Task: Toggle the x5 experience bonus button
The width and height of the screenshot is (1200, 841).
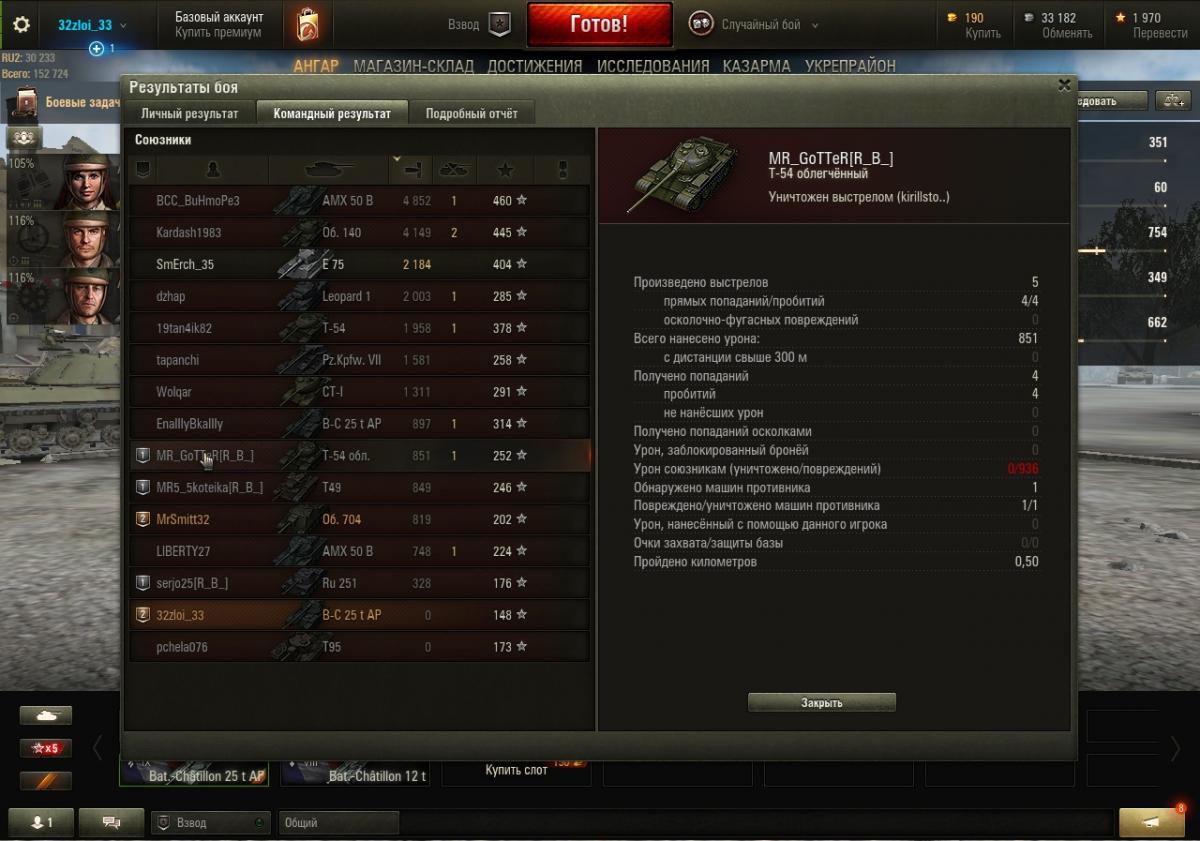Action: (46, 748)
